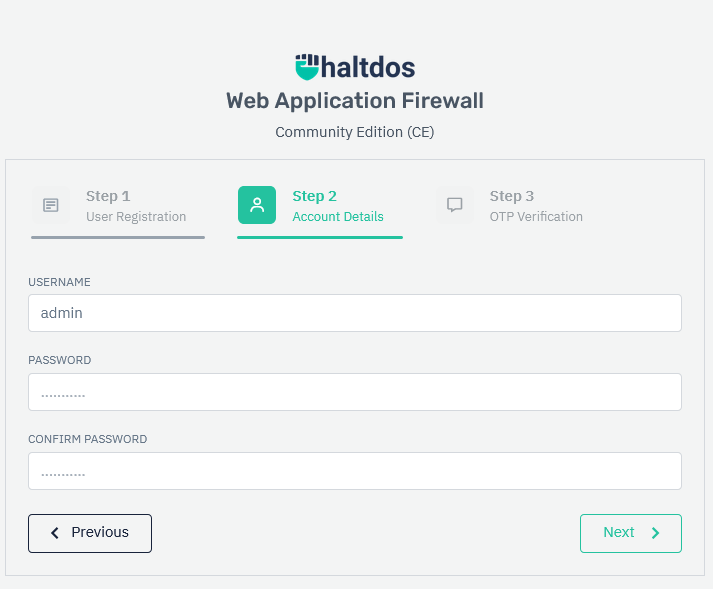Click the Haltdos fist logo icon
This screenshot has height=589, width=713.
point(307,67)
